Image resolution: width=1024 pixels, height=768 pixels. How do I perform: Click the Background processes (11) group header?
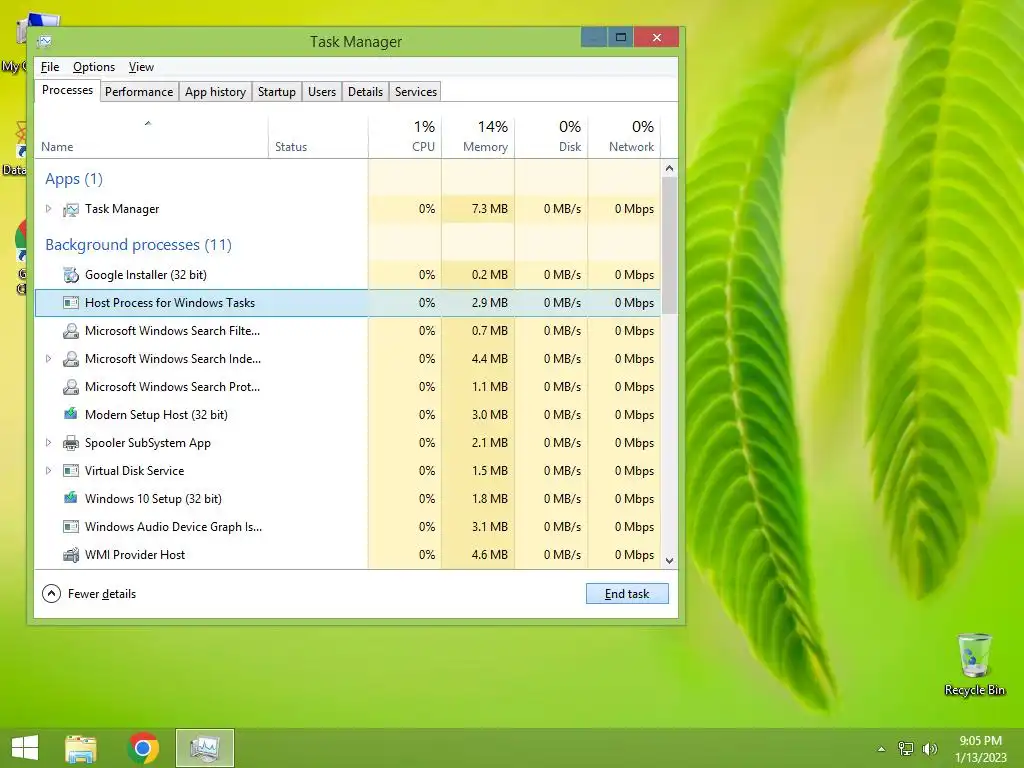(x=138, y=245)
